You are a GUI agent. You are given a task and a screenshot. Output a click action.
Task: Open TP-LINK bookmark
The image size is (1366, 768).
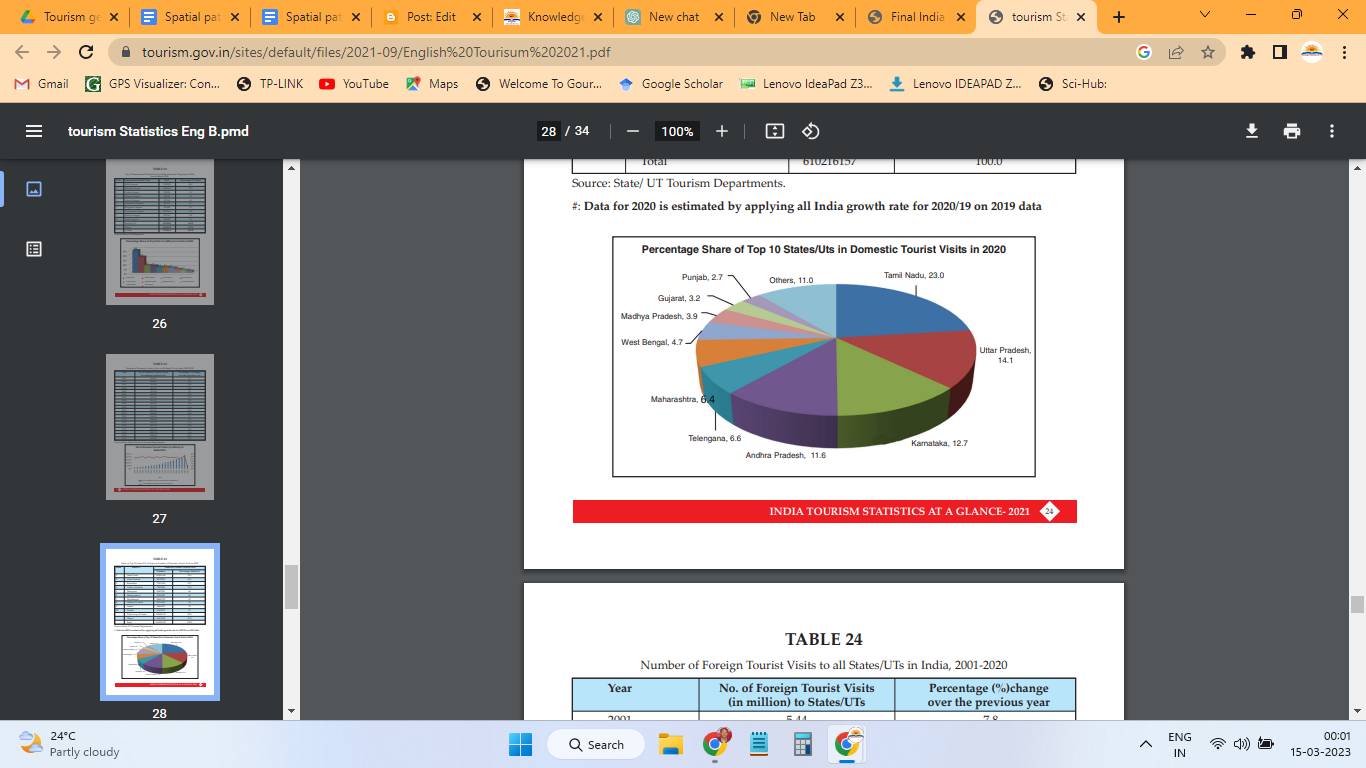(270, 84)
